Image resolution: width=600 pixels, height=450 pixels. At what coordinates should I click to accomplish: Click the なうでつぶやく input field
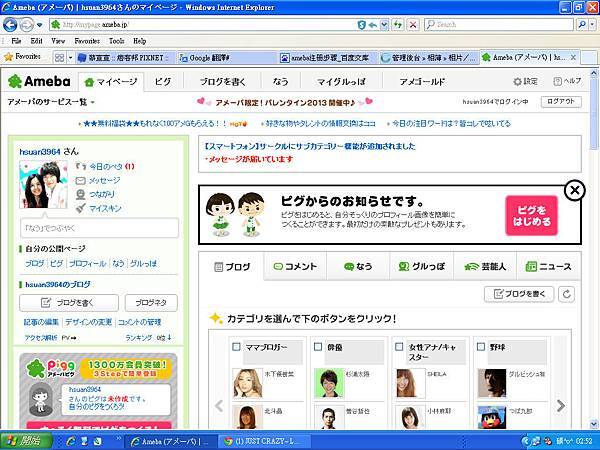[99, 228]
